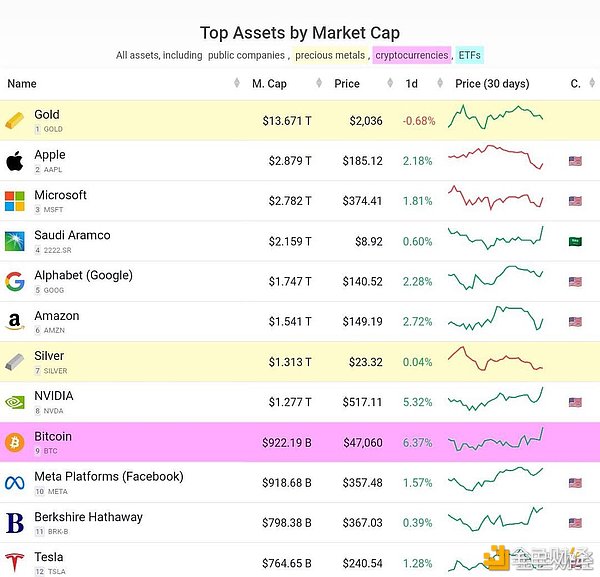Screen dimensions: 600x577
Task: Click the NVIDIA logo icon
Action: pos(15,402)
